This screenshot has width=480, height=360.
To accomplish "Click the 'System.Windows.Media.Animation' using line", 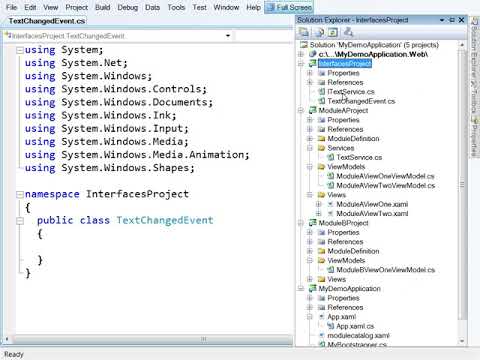I will click(137, 155).
